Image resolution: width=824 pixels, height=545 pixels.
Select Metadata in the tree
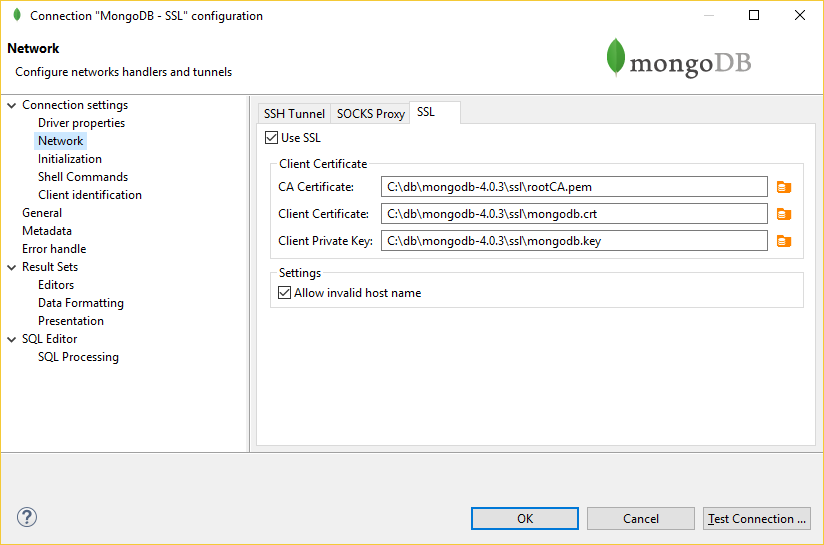click(47, 231)
